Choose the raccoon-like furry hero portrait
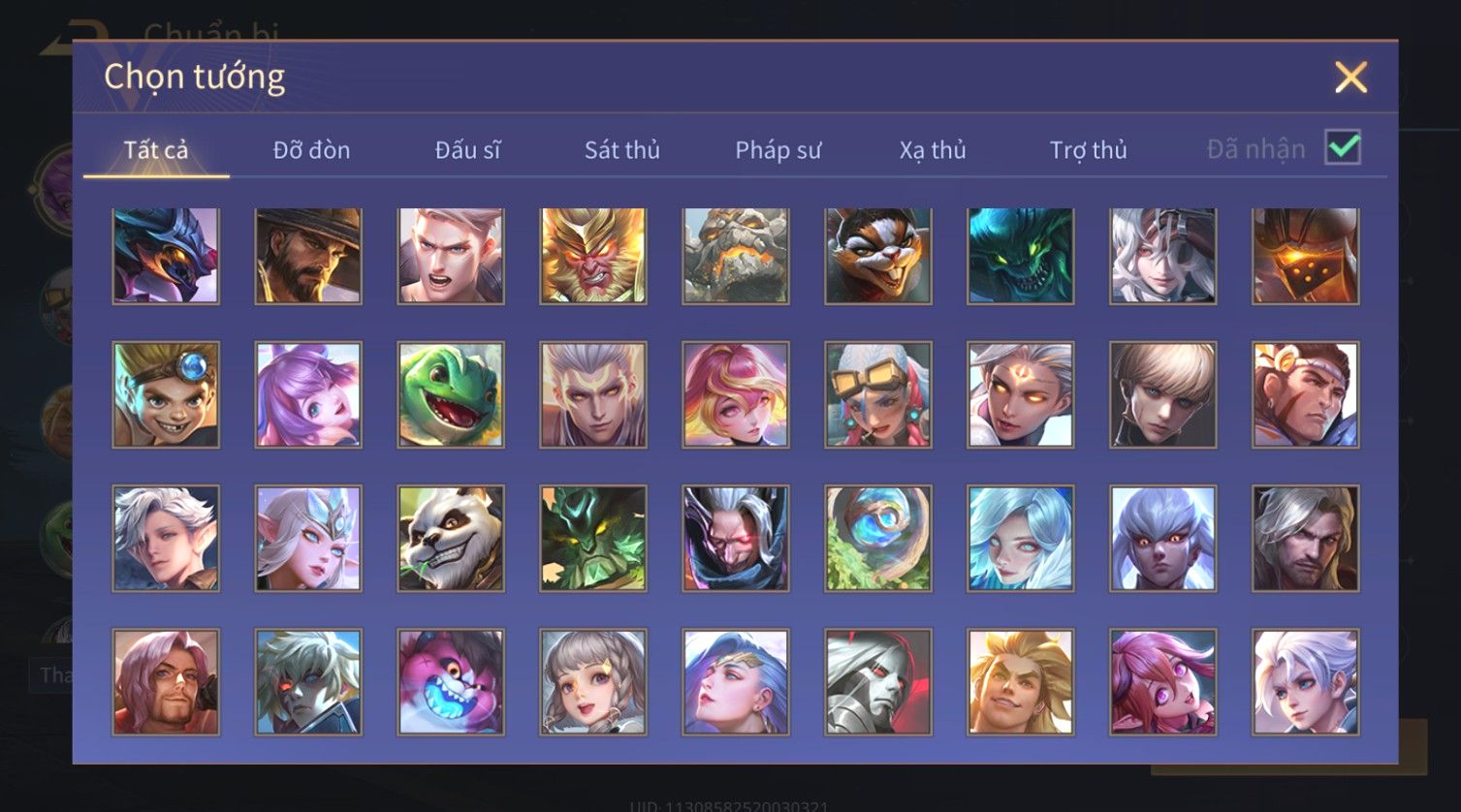 tap(878, 256)
